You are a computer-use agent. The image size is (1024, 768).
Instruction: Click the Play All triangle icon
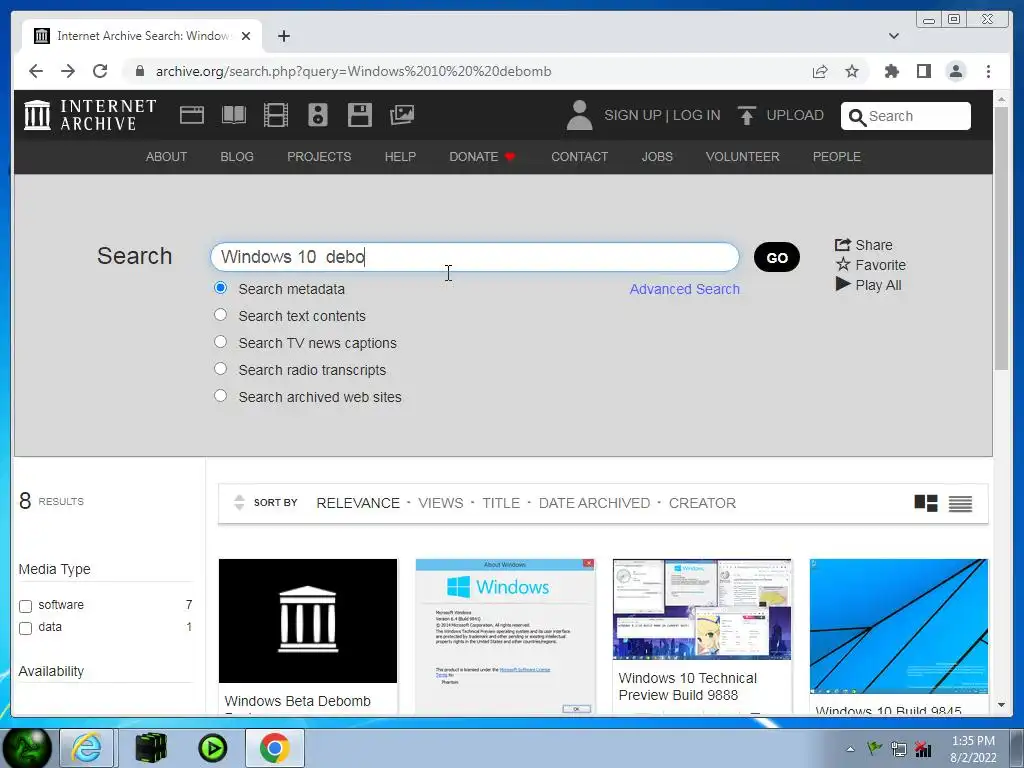coord(843,284)
